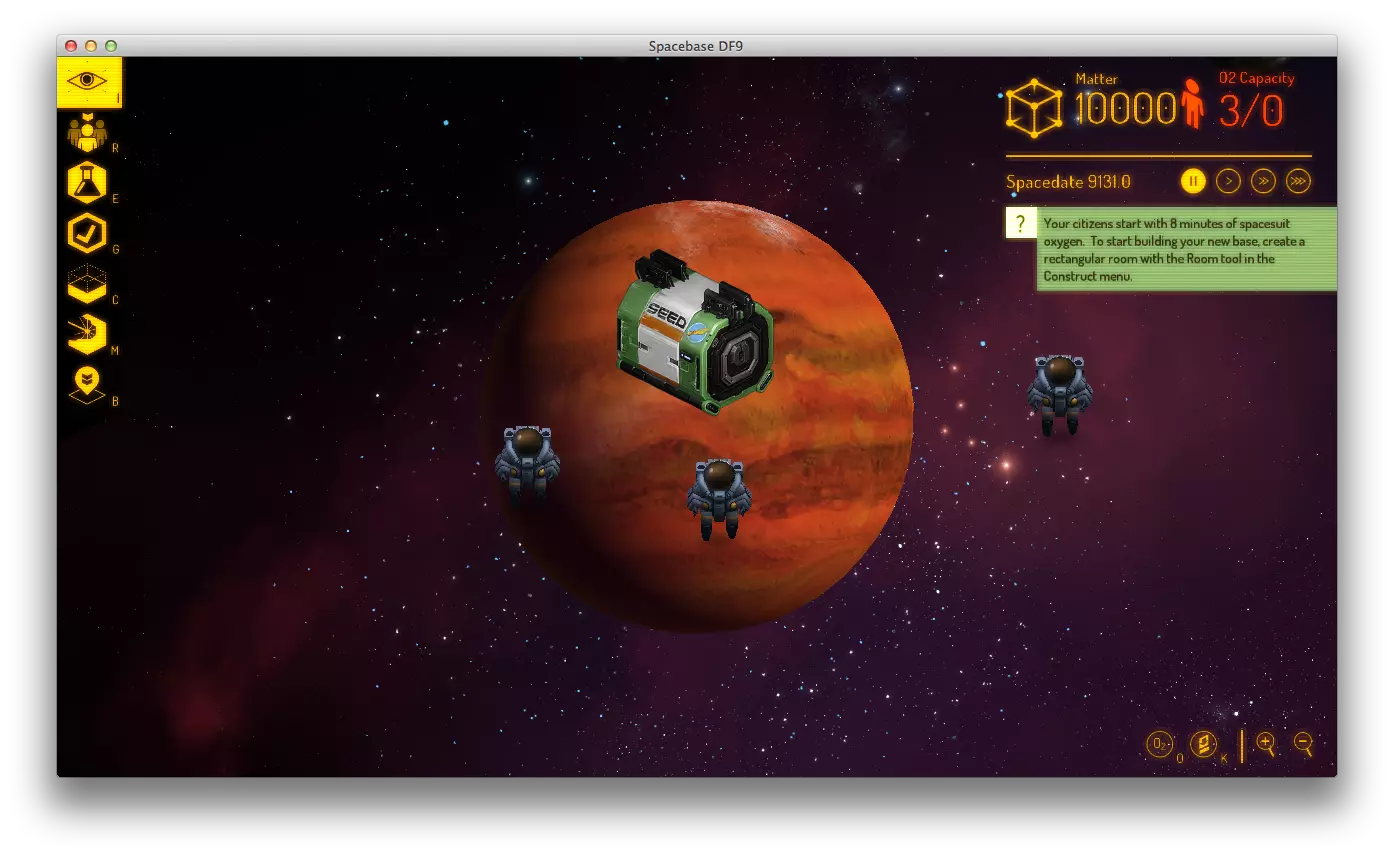Close the Spacebase DF9 window
Screen dimensions: 1394x856
71,46
